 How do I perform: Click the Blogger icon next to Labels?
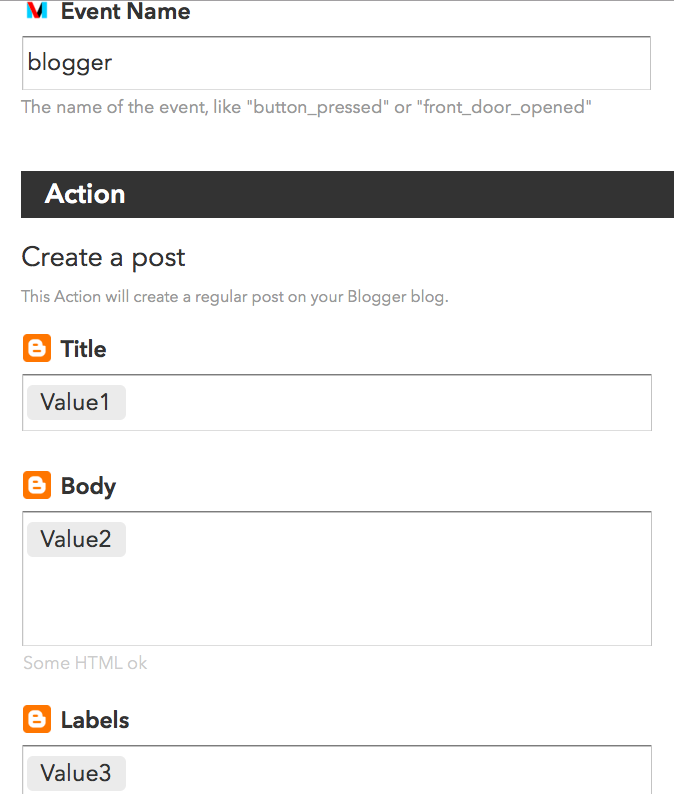[x=37, y=719]
